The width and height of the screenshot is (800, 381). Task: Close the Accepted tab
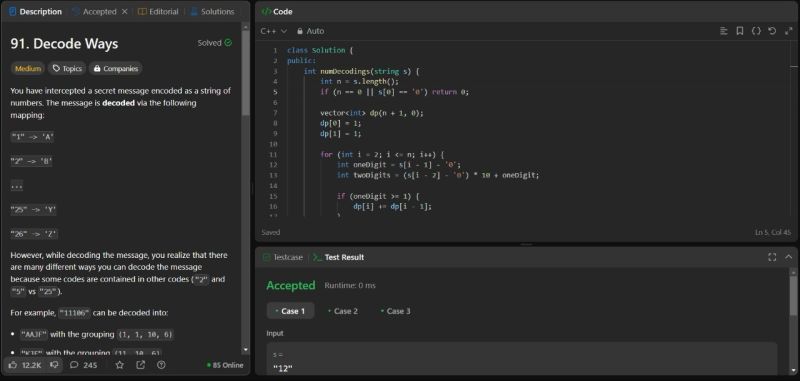point(124,11)
